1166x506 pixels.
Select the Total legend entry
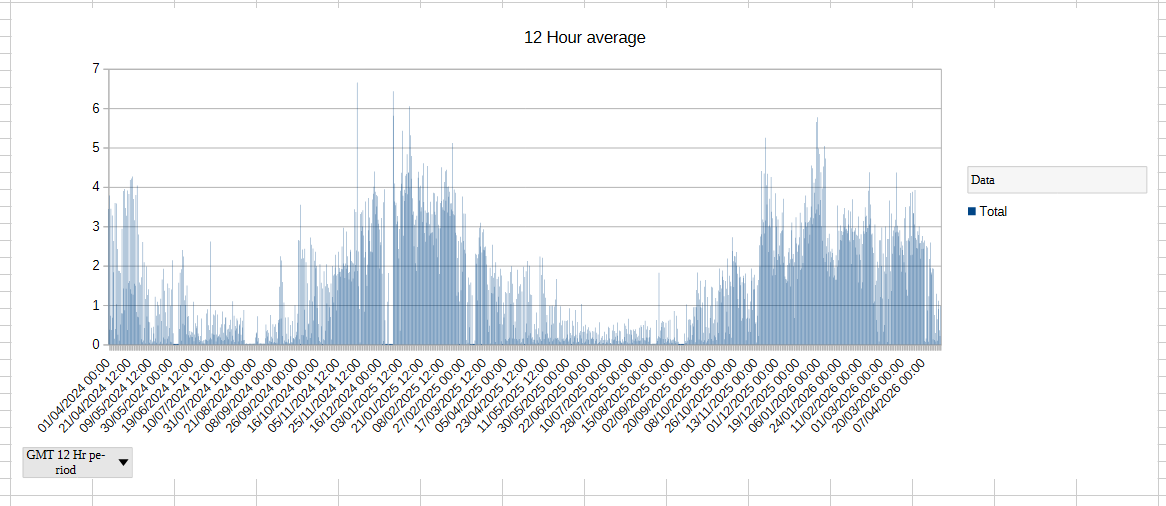pyautogui.click(x=993, y=212)
